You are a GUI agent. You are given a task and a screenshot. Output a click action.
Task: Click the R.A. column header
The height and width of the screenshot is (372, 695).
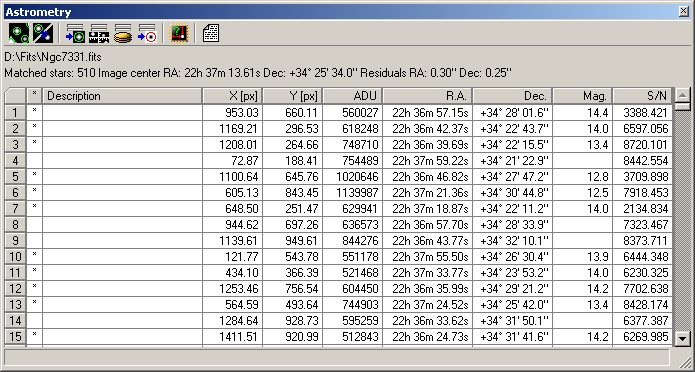point(428,96)
